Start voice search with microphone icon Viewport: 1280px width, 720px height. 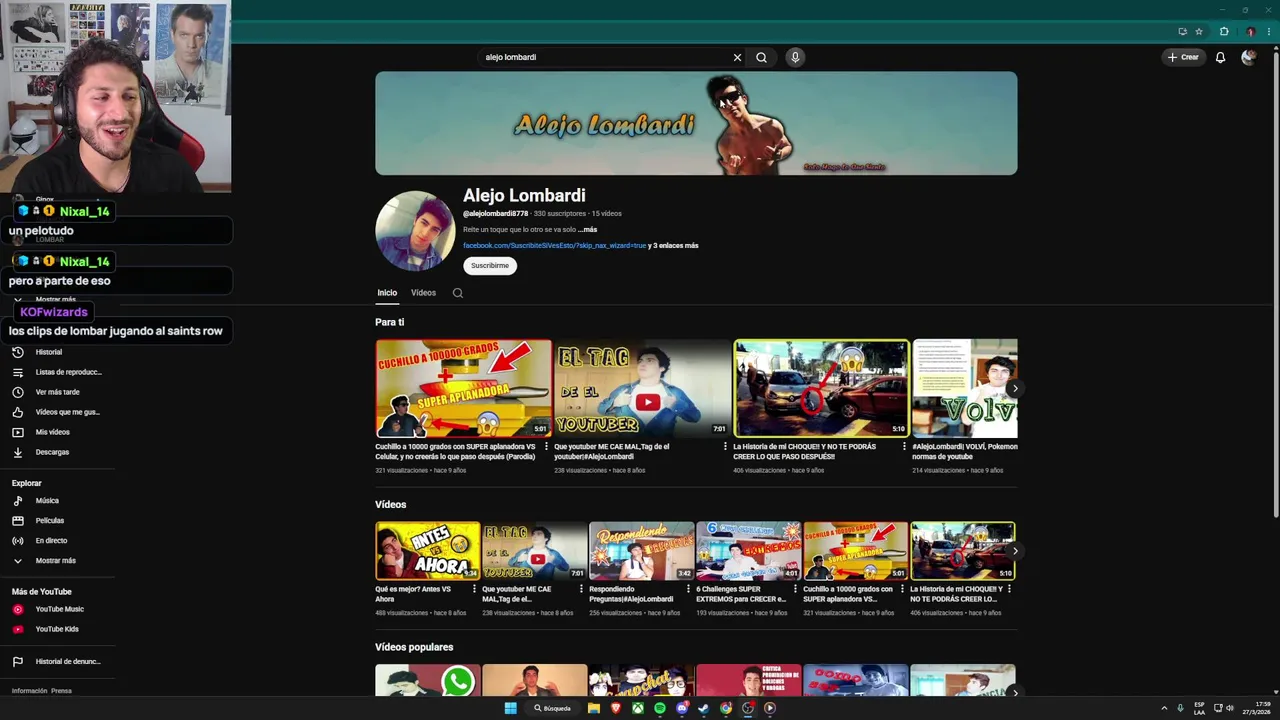coord(795,57)
